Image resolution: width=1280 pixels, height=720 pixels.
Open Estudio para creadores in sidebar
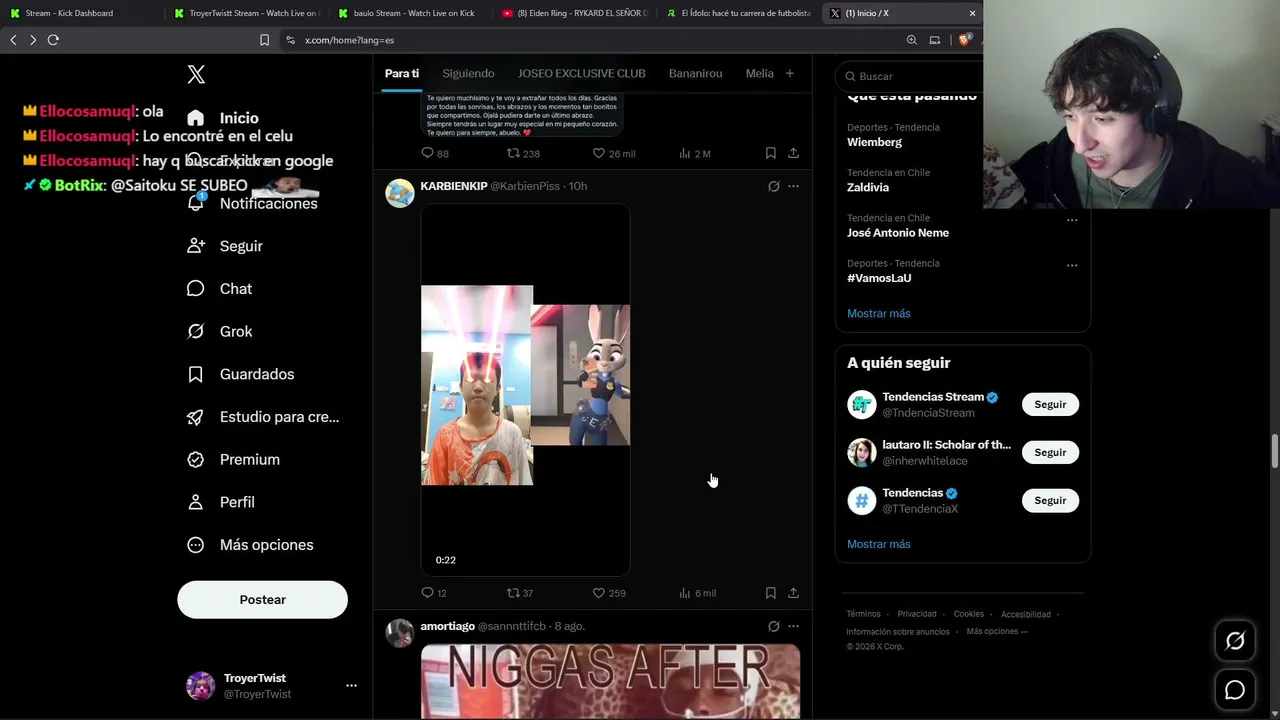[x=263, y=417]
